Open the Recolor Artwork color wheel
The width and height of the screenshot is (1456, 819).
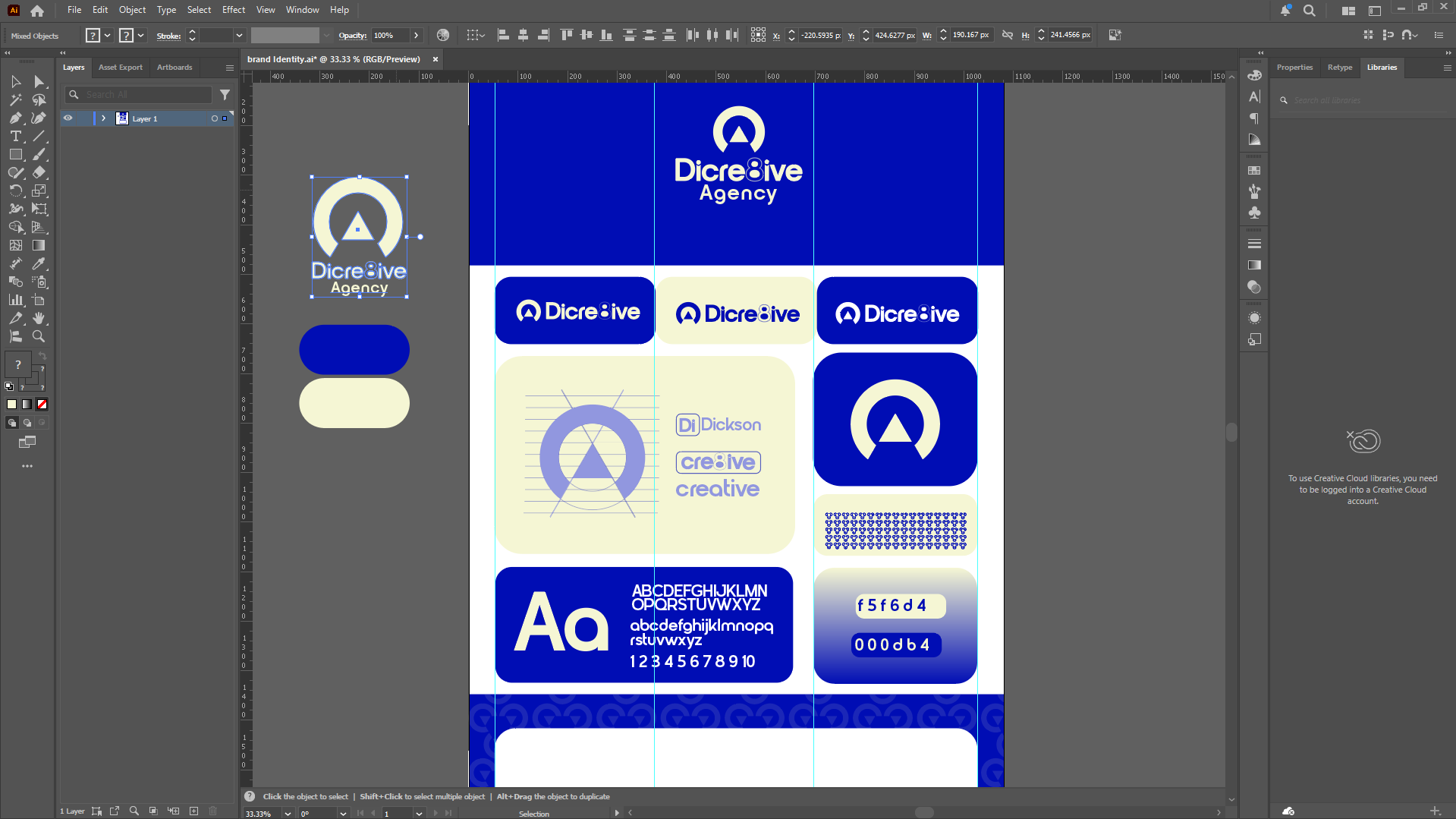click(x=443, y=35)
